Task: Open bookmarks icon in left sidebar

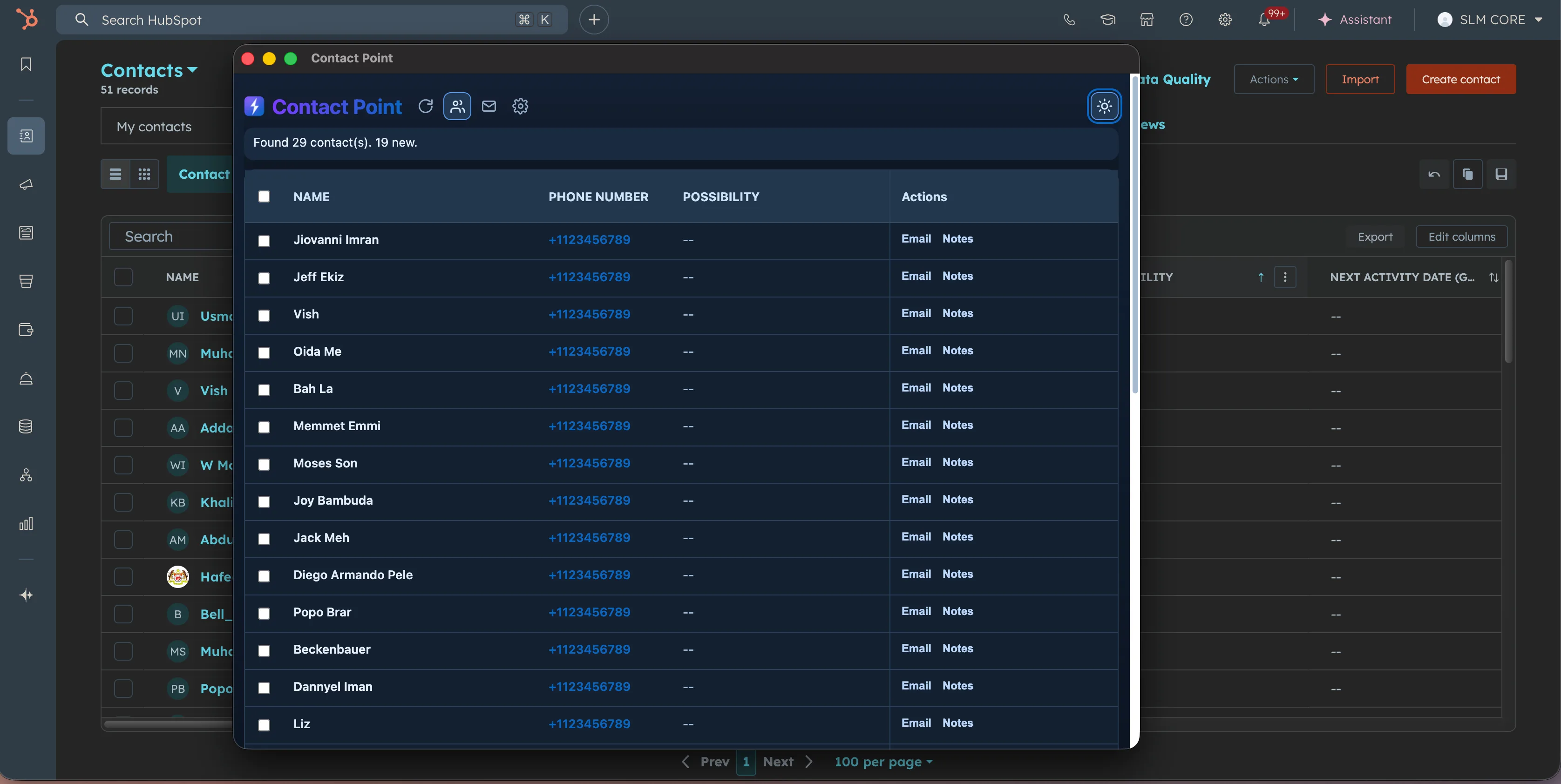Action: pyautogui.click(x=26, y=64)
